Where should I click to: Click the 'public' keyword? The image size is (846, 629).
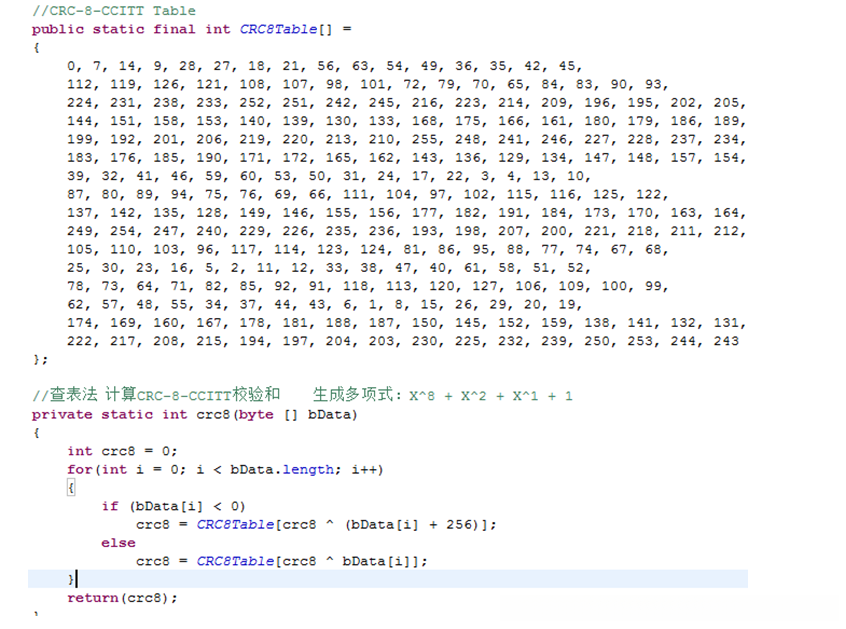point(58,29)
